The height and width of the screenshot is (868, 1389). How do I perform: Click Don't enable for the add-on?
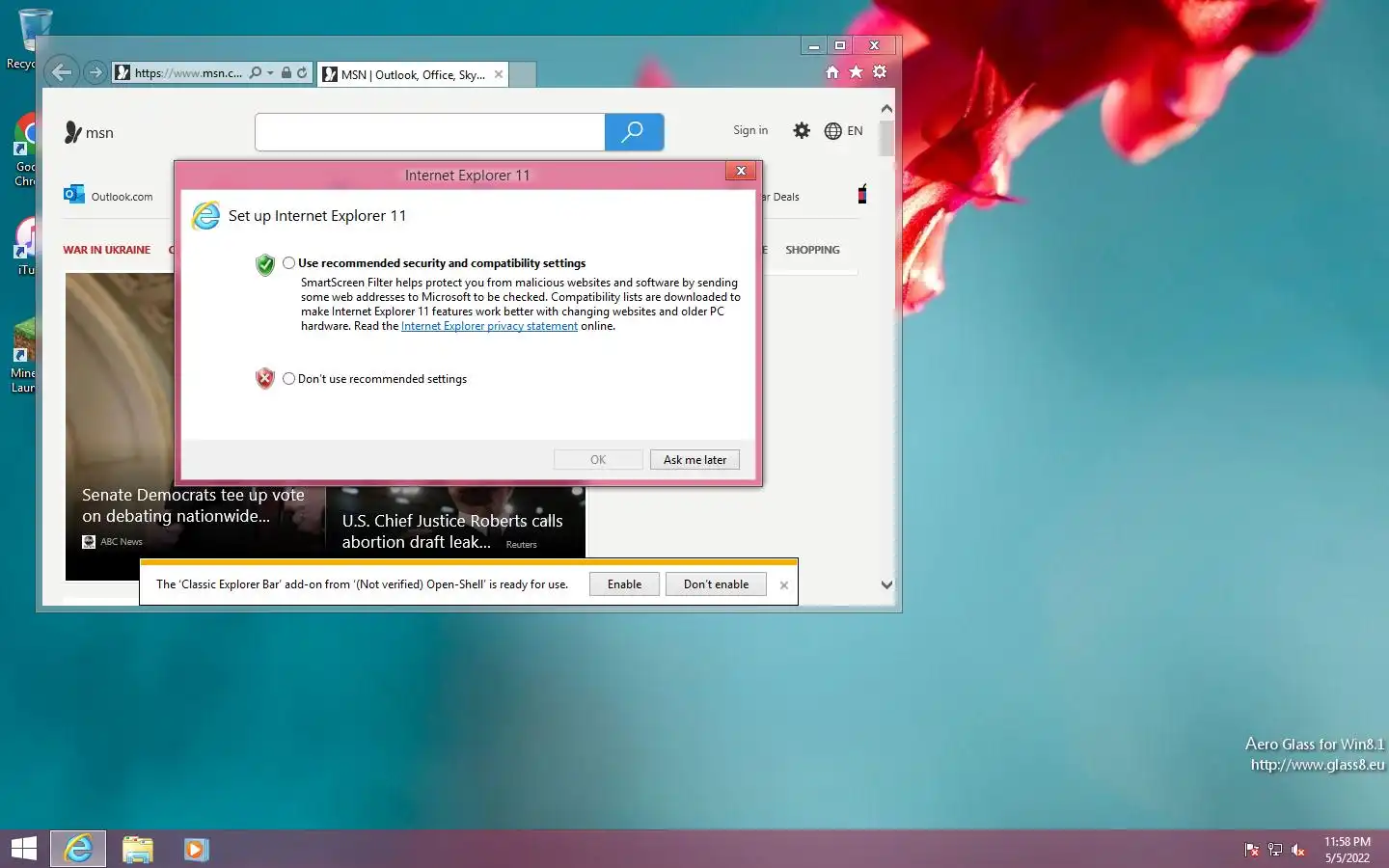[x=716, y=584]
